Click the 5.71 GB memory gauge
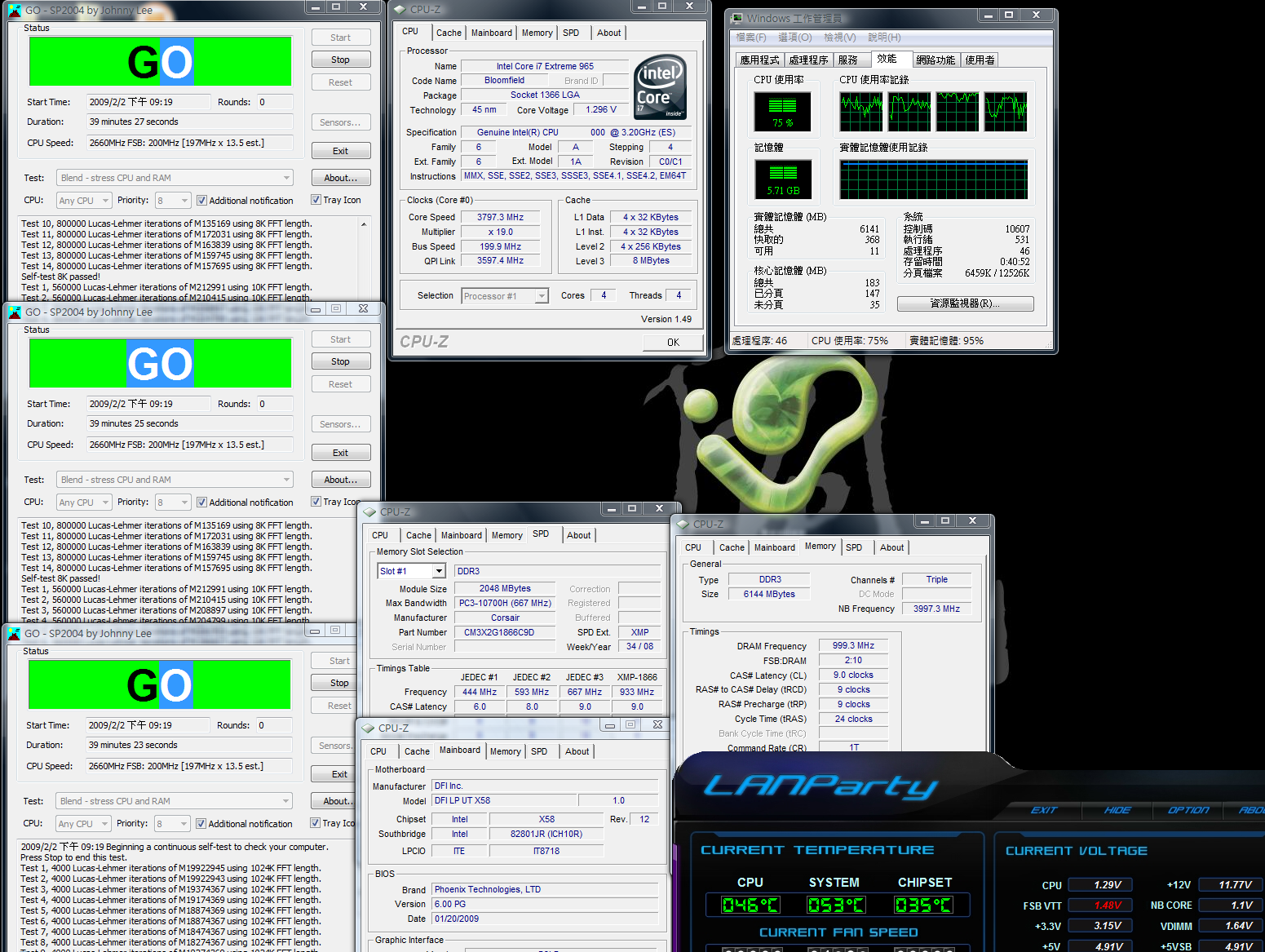Image resolution: width=1265 pixels, height=952 pixels. (x=782, y=179)
